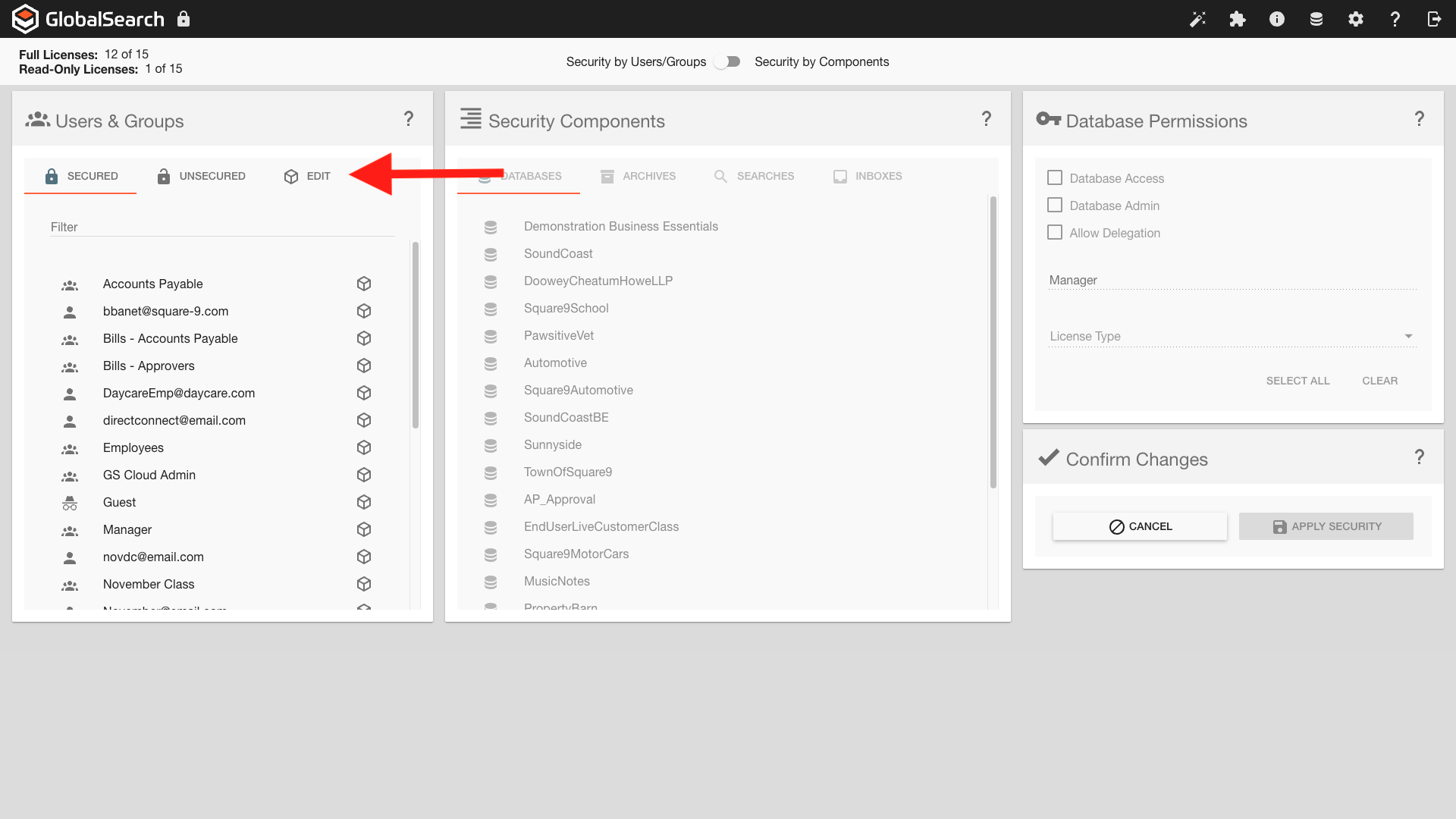1456x819 pixels.
Task: Click cube icon next to Manager group
Action: [364, 529]
